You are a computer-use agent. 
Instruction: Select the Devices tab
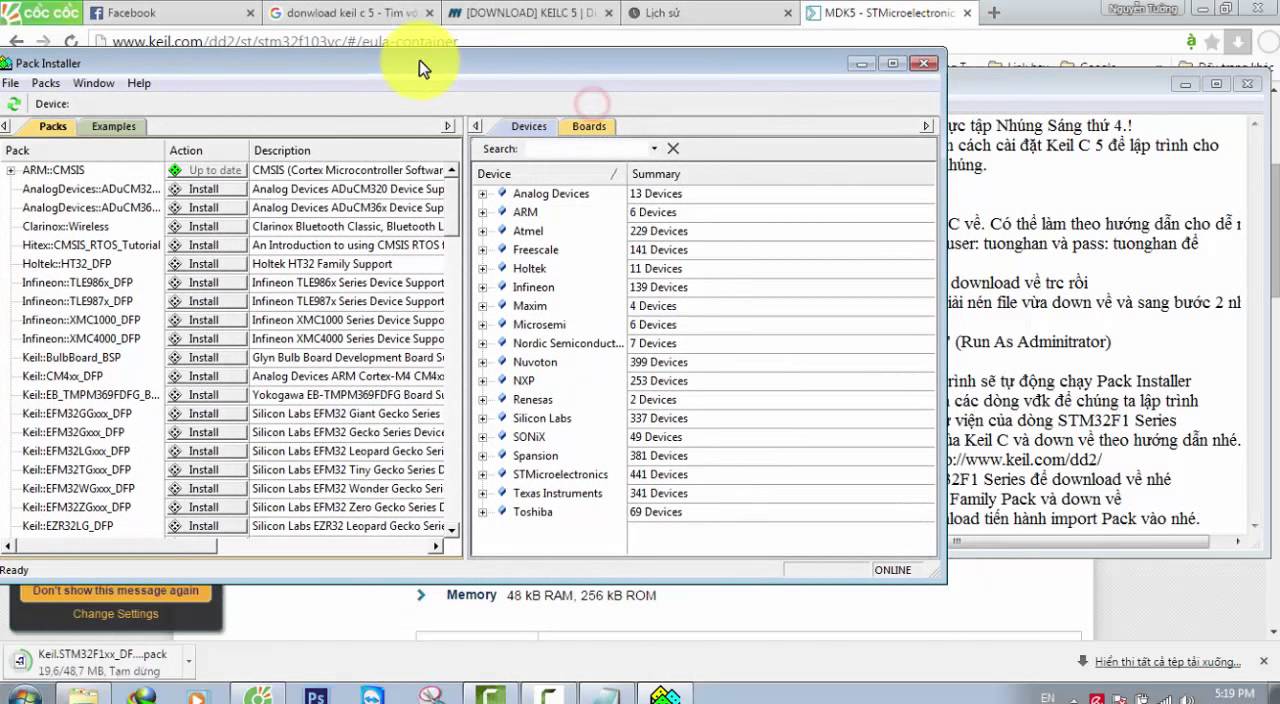pyautogui.click(x=529, y=126)
